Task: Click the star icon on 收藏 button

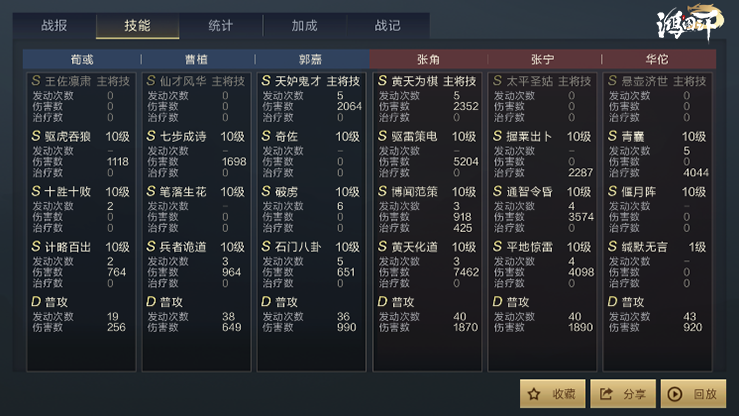Action: 534,394
